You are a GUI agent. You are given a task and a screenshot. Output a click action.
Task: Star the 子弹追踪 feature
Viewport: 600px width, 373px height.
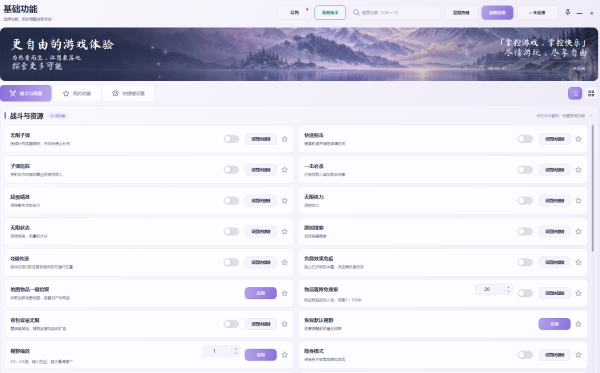[284, 170]
